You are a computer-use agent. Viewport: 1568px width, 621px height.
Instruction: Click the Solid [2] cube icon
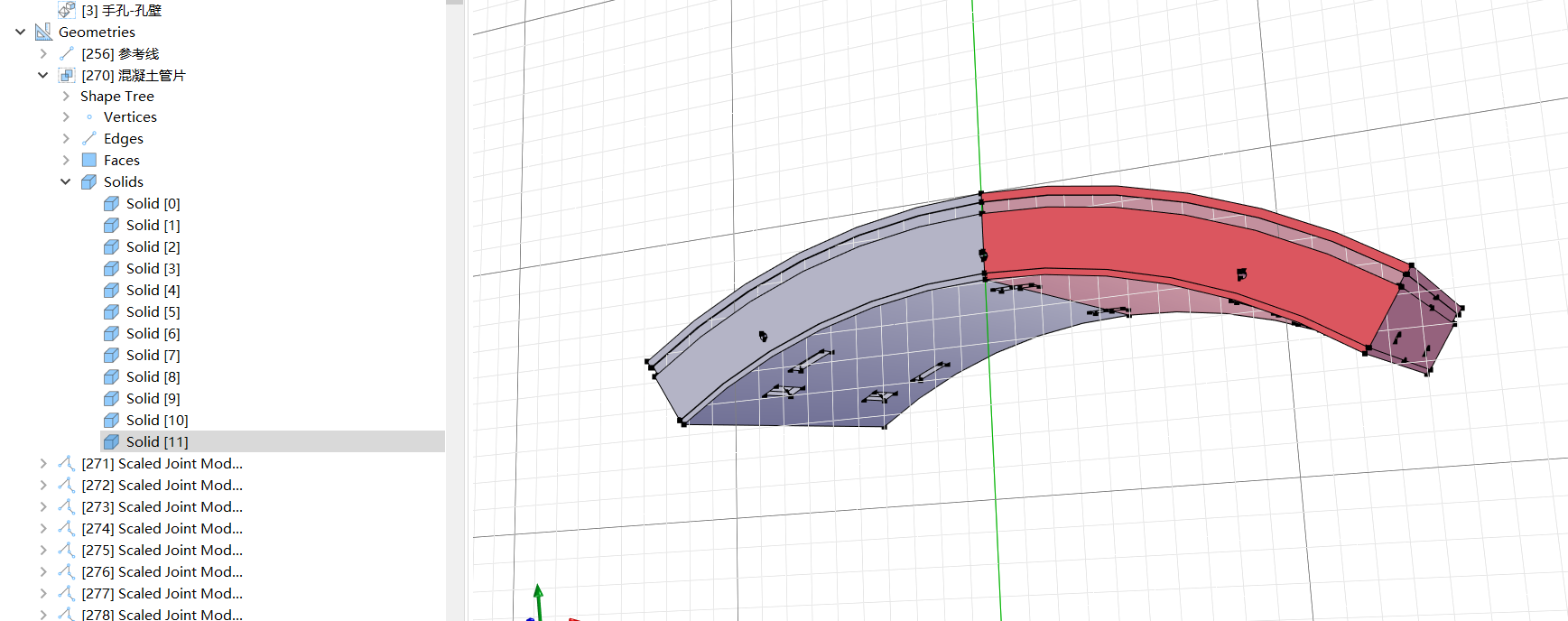[111, 246]
